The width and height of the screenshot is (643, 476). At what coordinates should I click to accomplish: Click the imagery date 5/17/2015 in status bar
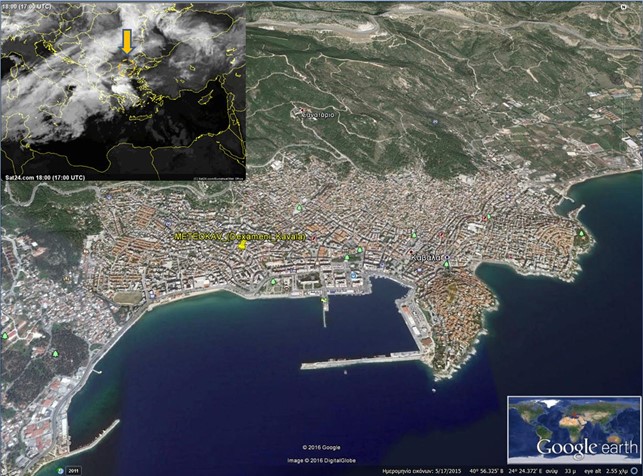pos(447,468)
